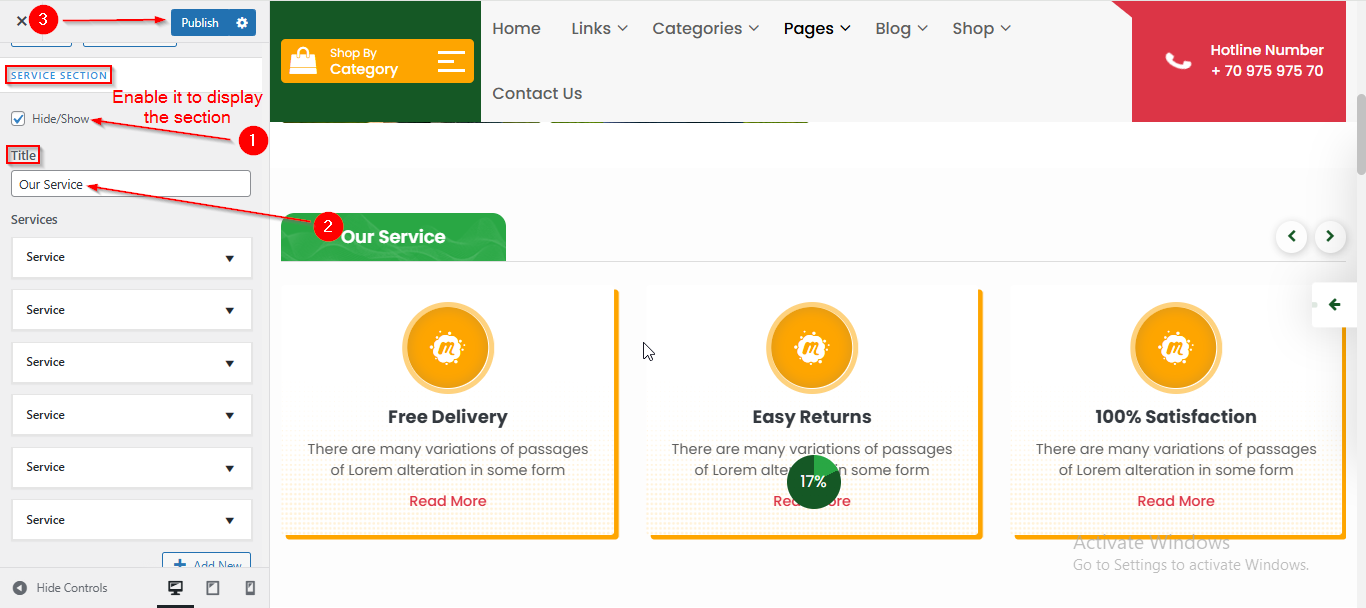The width and height of the screenshot is (1366, 608).
Task: Open the Shop By Category menu
Action: [377, 62]
